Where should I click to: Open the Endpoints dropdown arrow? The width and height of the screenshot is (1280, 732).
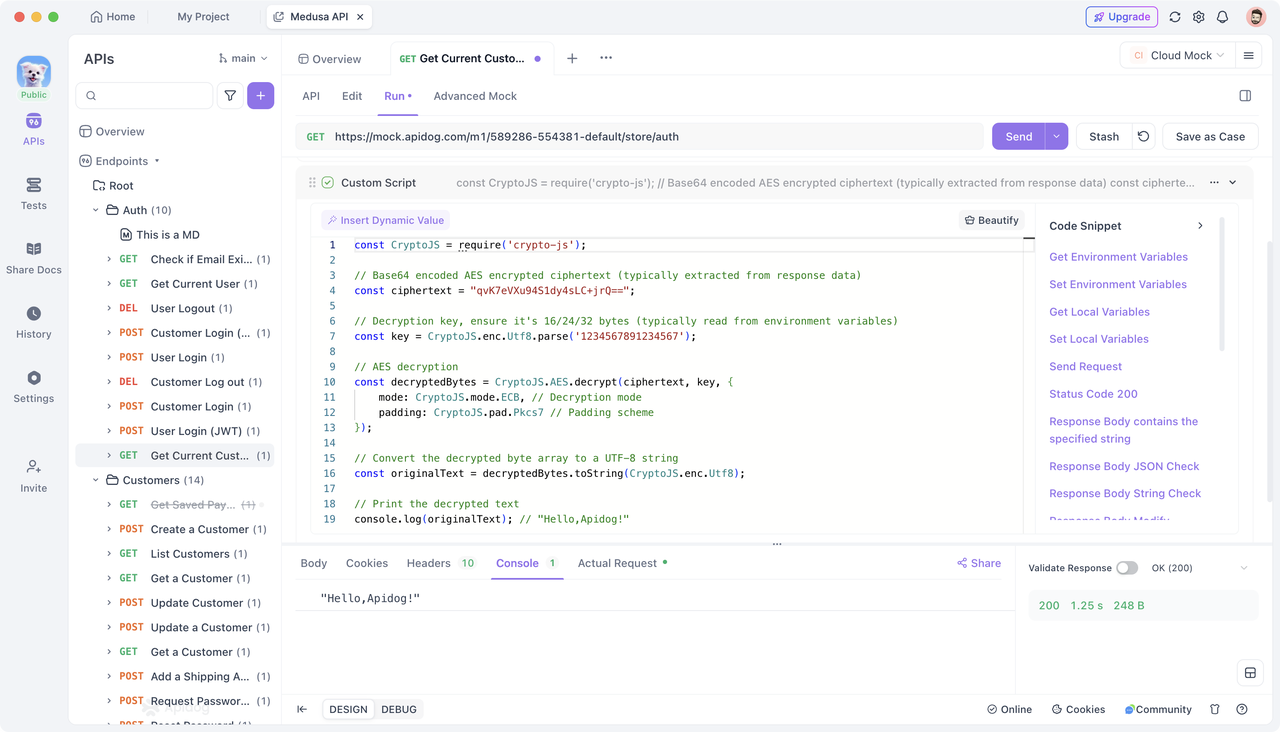pos(157,161)
